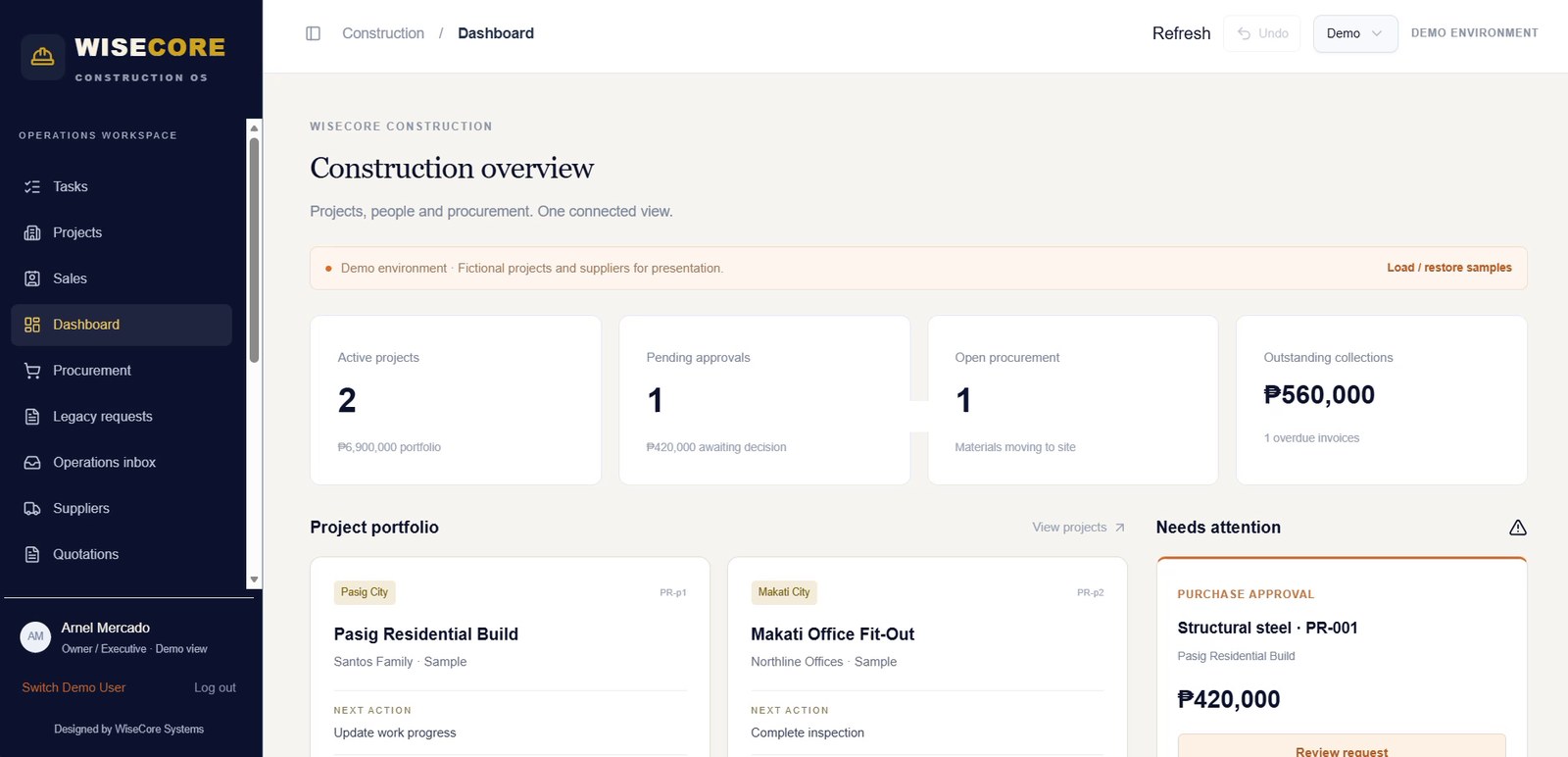Open the Outstanding collections card
Screen dimensions: 1568x757
(1382, 400)
